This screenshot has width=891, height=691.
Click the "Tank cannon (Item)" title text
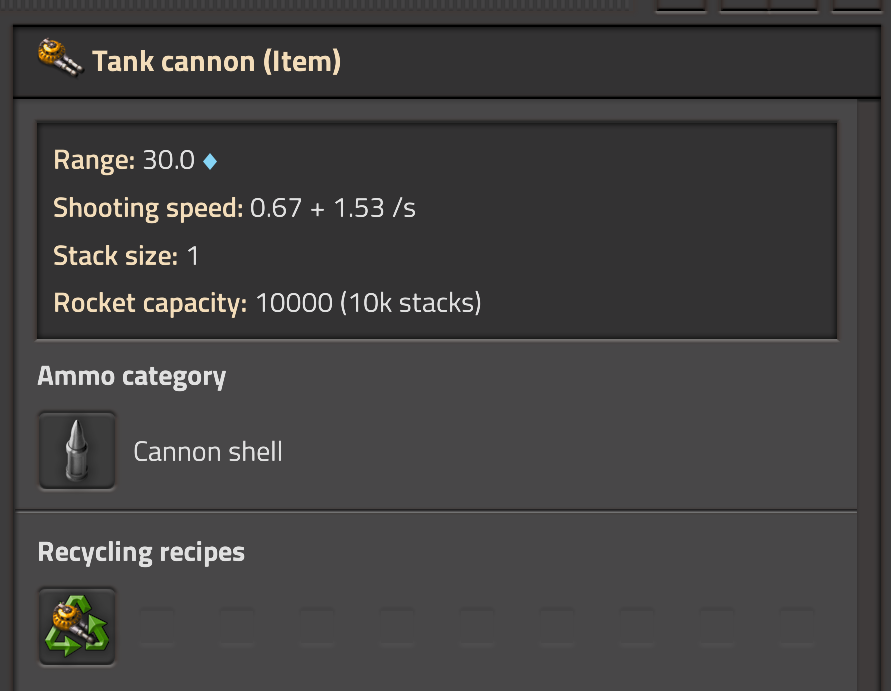tap(216, 62)
